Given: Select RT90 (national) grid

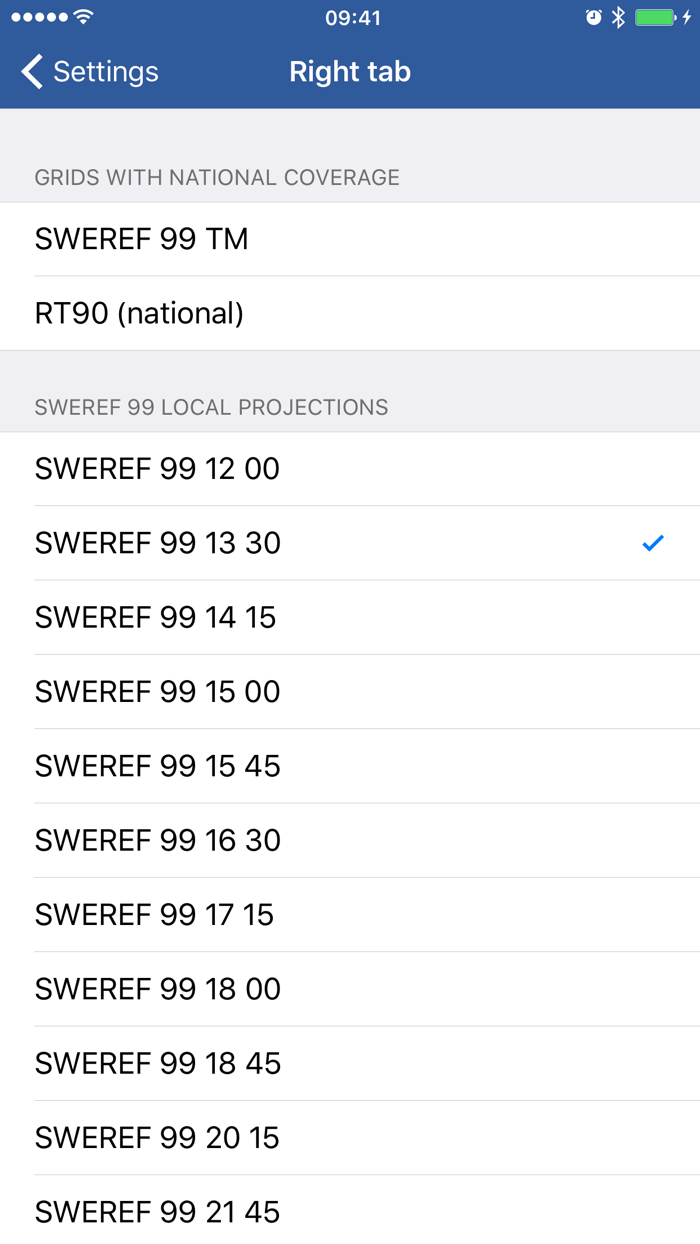Looking at the screenshot, I should [x=139, y=312].
